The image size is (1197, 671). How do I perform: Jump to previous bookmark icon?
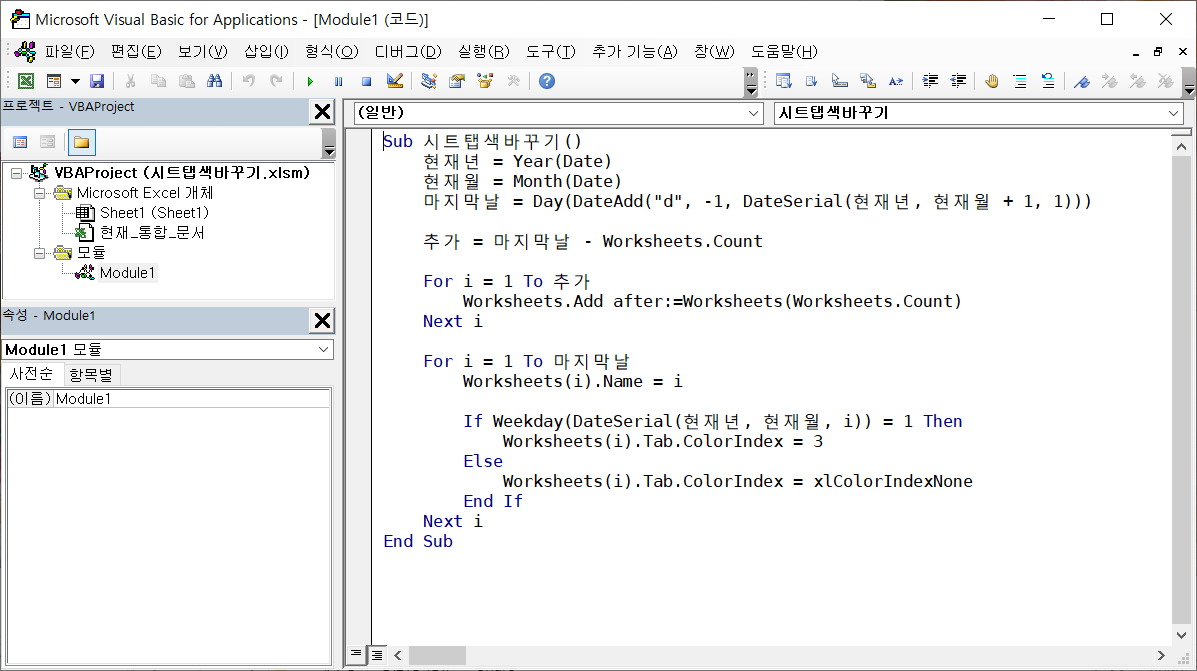[x=1137, y=81]
